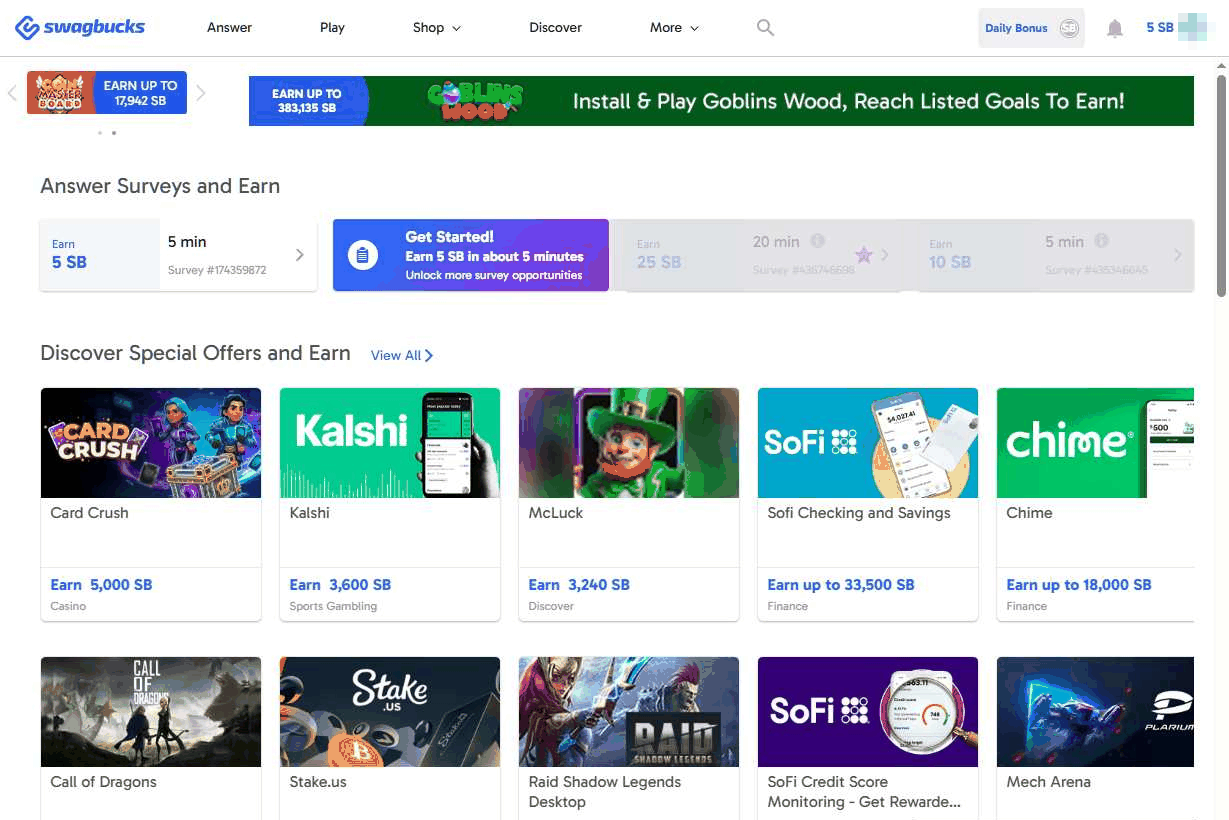Open the Swagbucks home logo
This screenshot has height=820, width=1229.
[80, 27]
